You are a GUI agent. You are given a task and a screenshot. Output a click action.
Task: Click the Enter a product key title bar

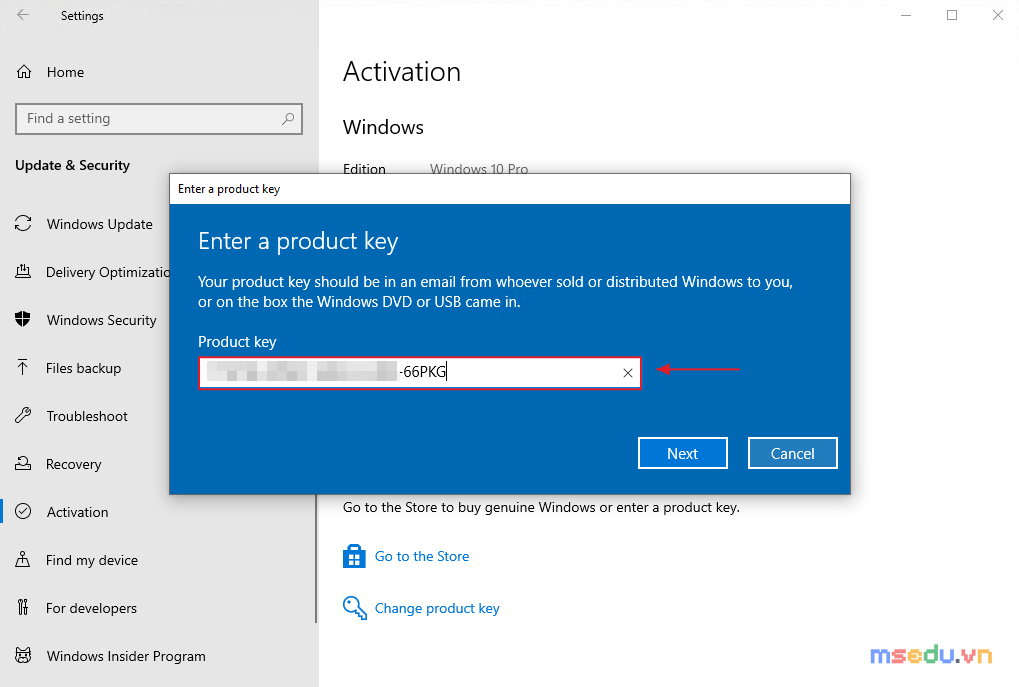click(x=510, y=188)
